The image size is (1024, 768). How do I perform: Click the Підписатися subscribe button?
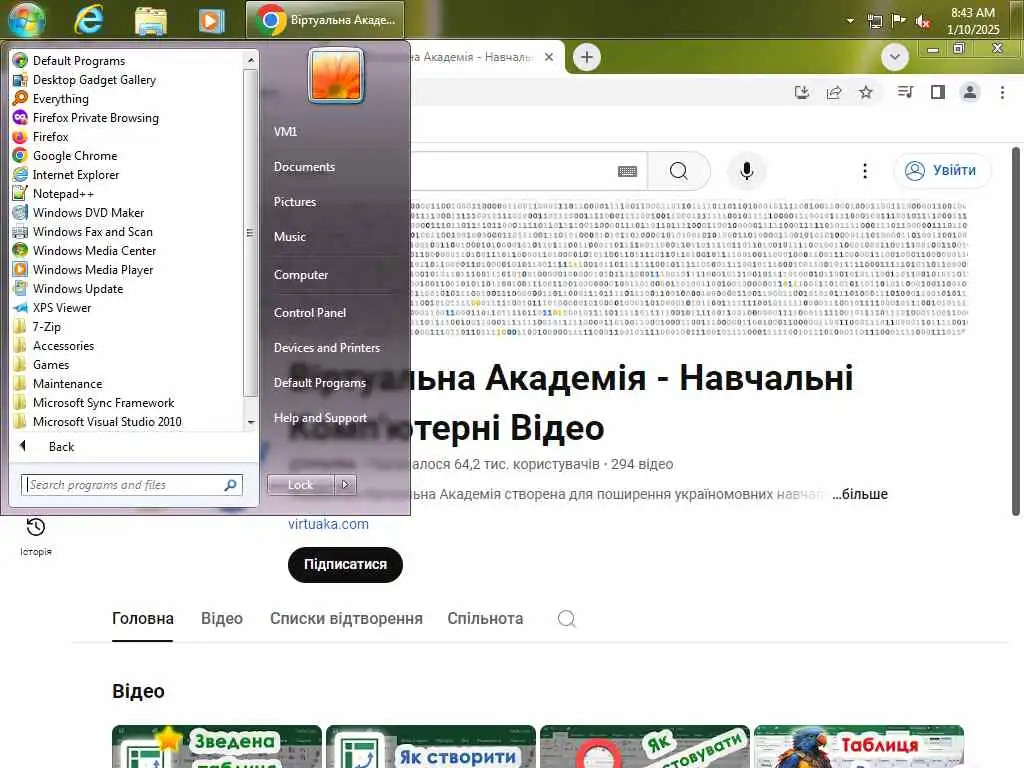click(x=345, y=564)
